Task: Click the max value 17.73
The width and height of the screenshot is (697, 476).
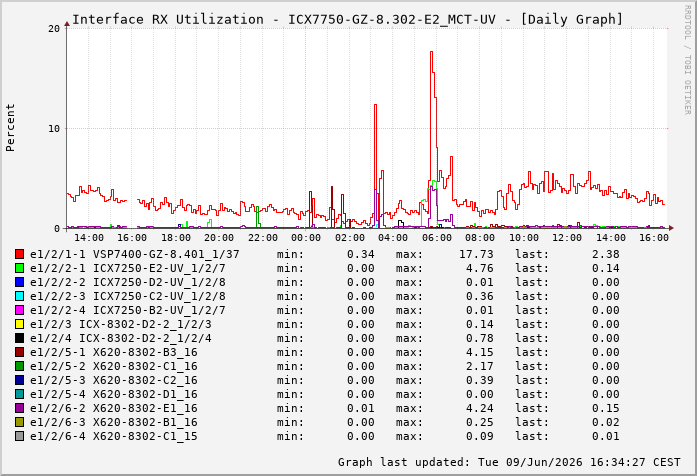Action: [x=476, y=254]
